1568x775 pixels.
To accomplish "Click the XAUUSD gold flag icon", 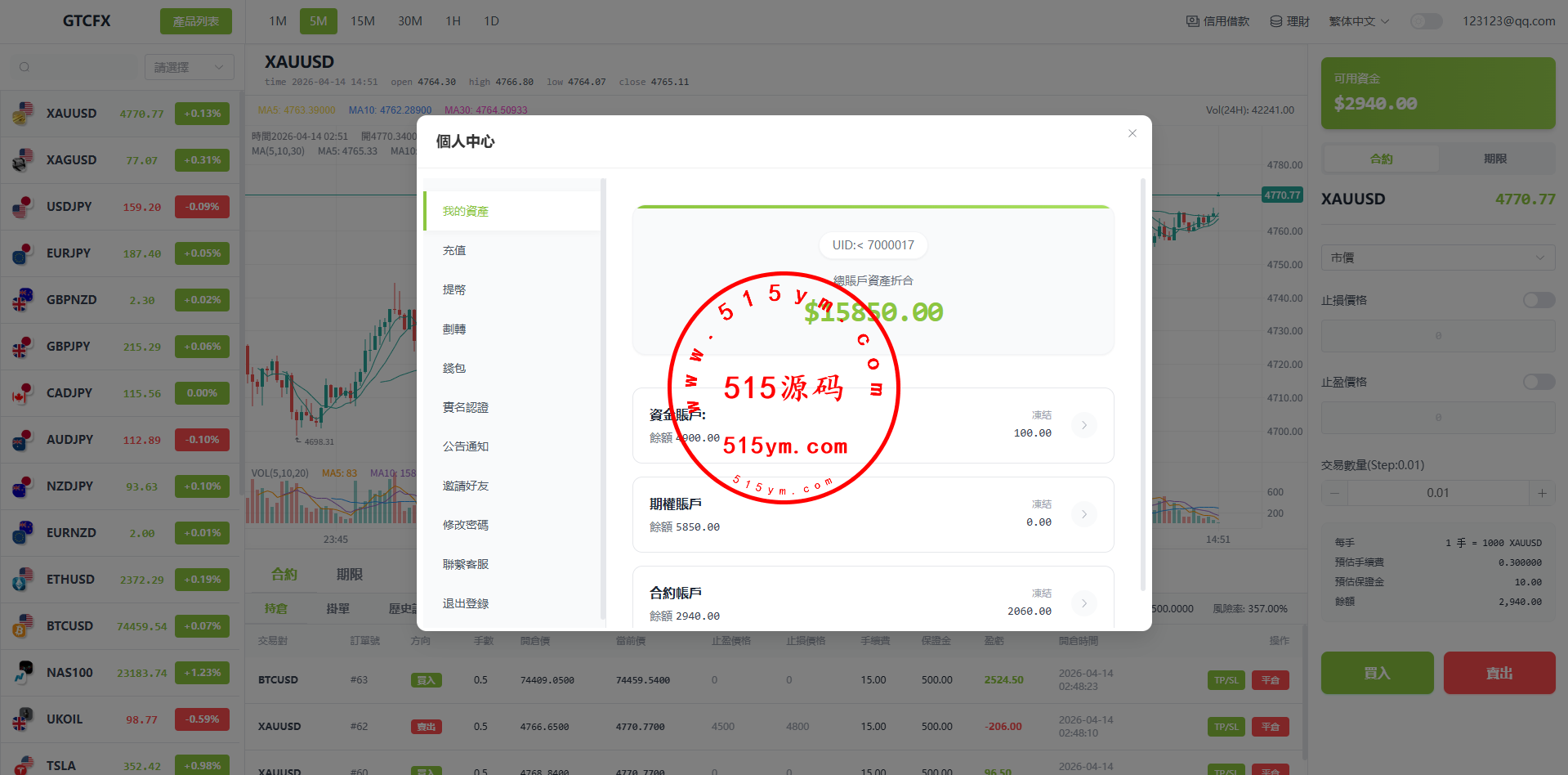I will tap(23, 114).
